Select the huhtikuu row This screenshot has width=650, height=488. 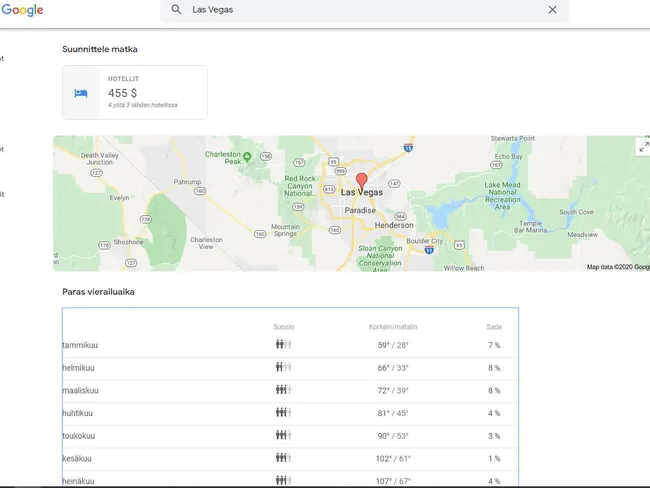click(x=290, y=413)
